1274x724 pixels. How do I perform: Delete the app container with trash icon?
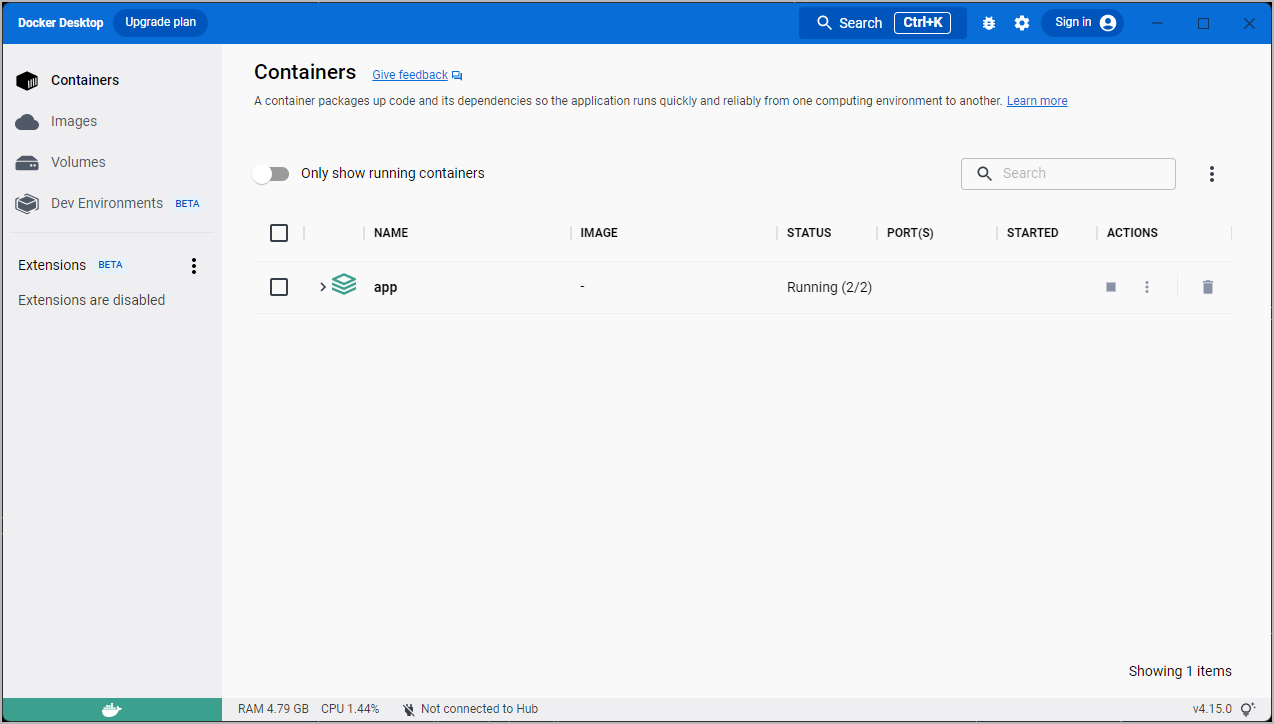pos(1208,287)
